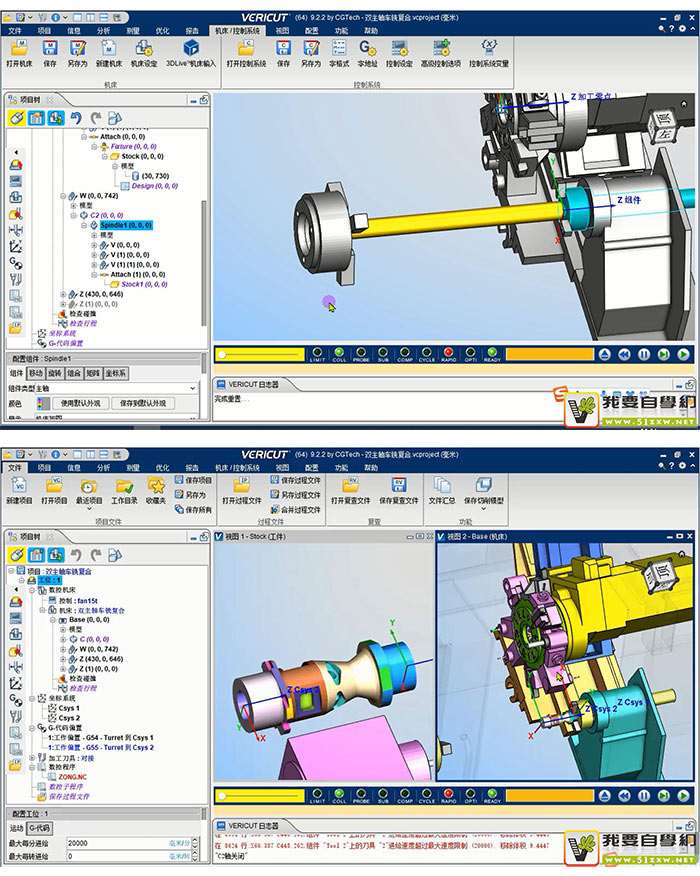Image resolution: width=700 pixels, height=876 pixels.
Task: Click 打开项目 icon in lower window ribbon
Action: [54, 485]
